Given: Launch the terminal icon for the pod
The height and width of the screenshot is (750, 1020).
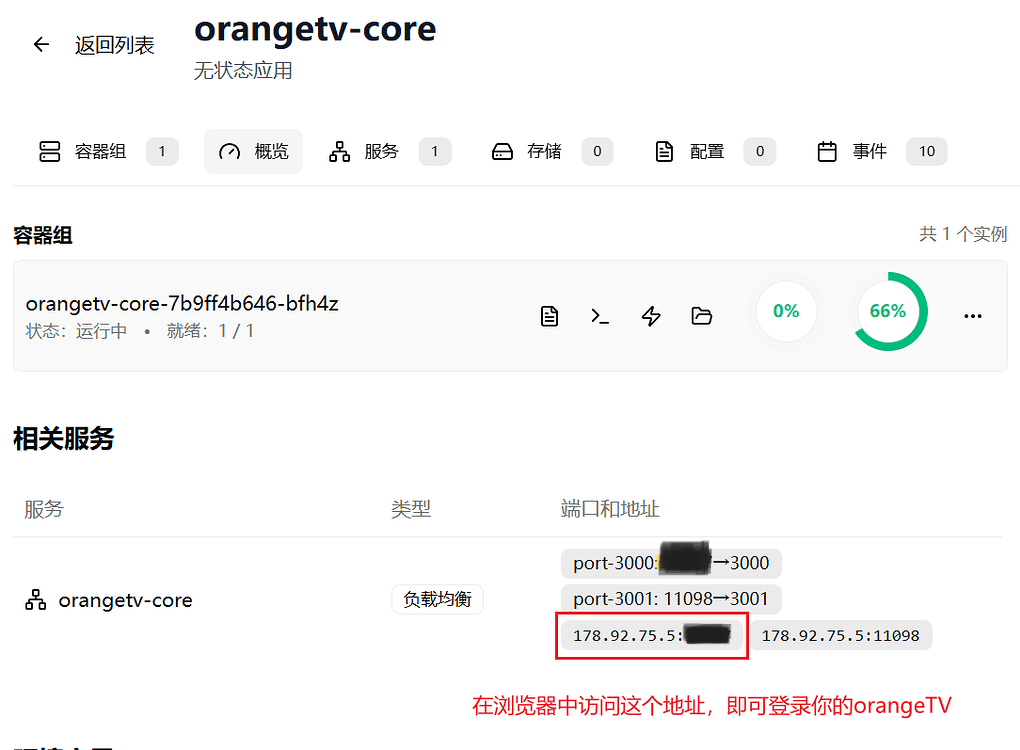Looking at the screenshot, I should (x=600, y=315).
